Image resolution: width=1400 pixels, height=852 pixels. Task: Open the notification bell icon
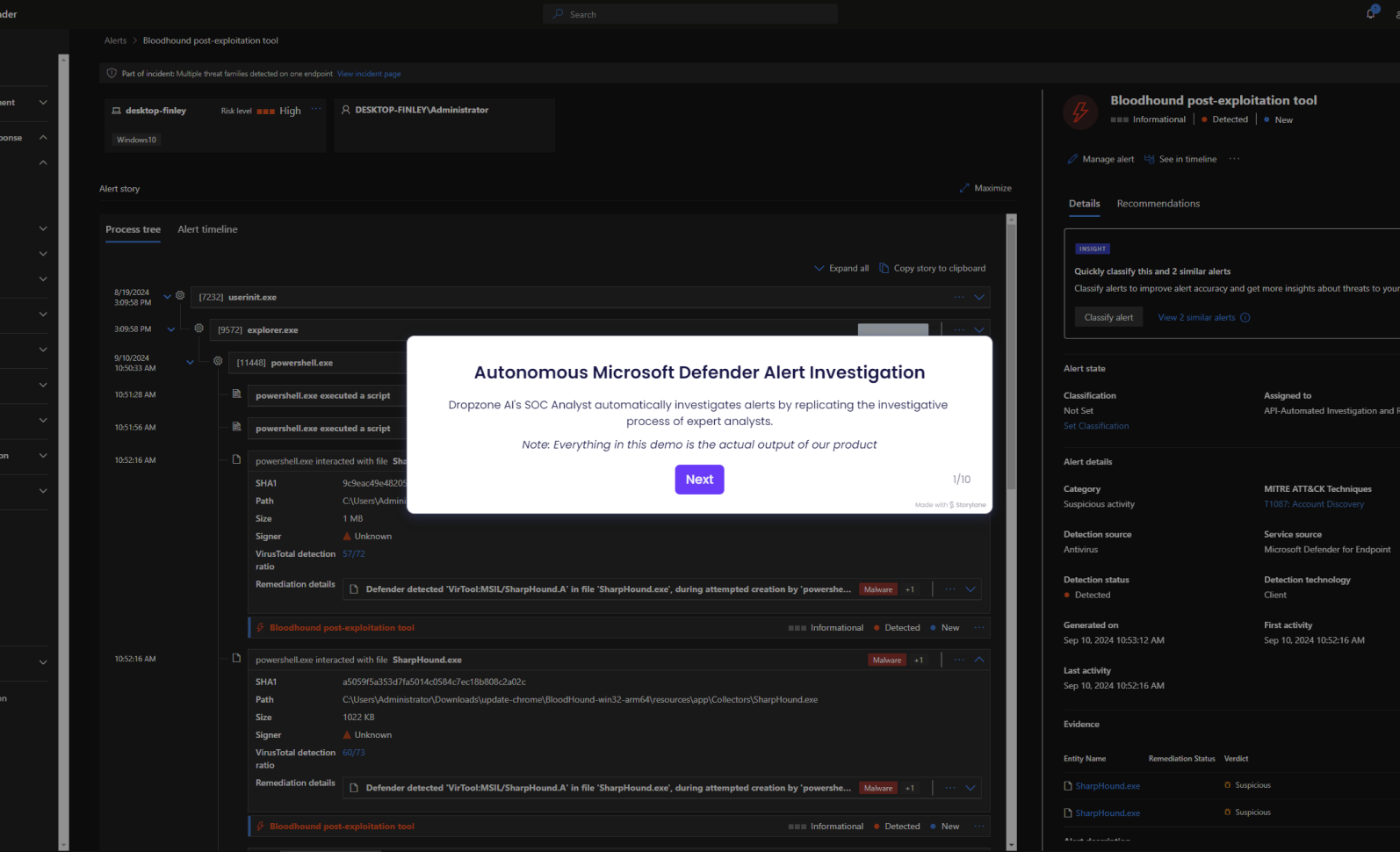tap(1371, 13)
